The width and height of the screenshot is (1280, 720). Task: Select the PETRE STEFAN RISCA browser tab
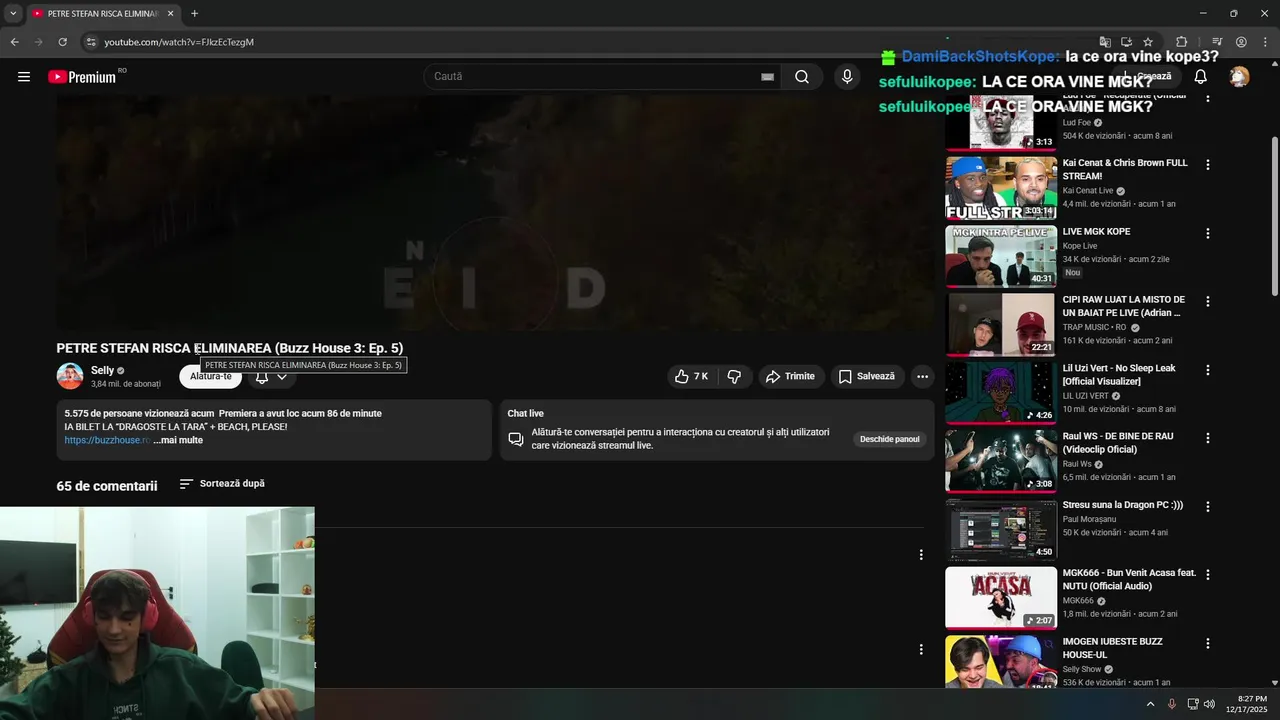tap(103, 14)
